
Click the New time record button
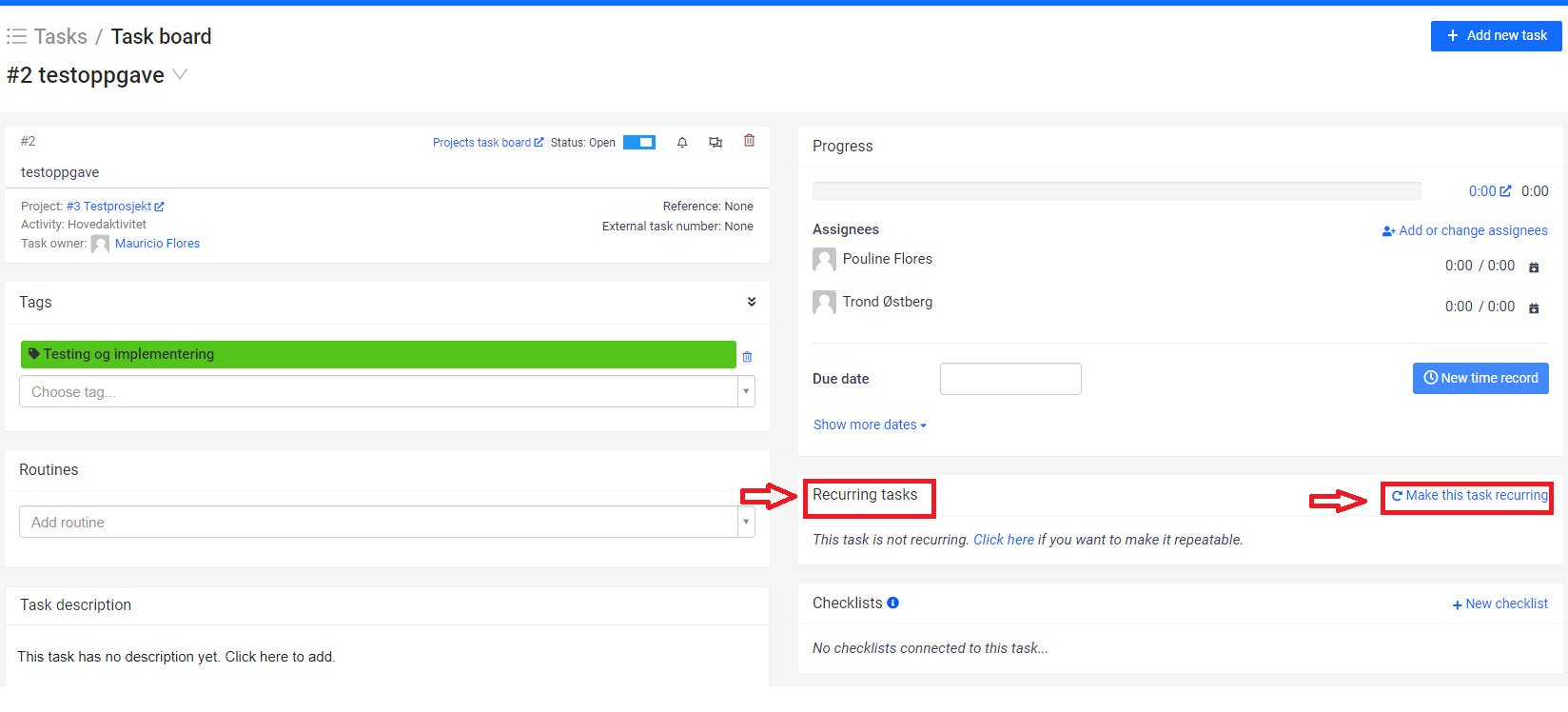1480,378
